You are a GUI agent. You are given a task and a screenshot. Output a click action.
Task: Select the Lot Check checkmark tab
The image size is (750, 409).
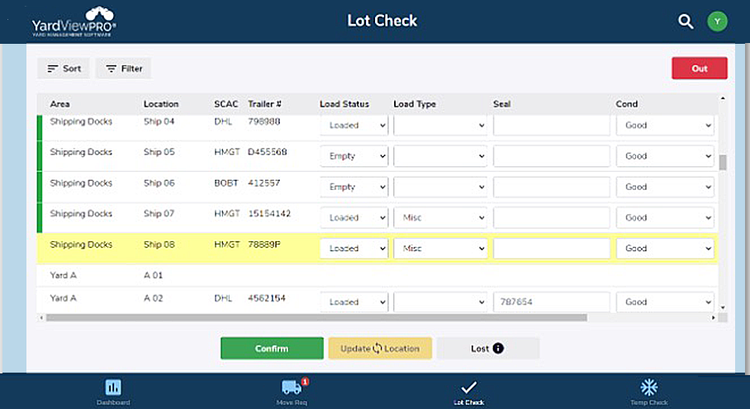click(x=468, y=391)
